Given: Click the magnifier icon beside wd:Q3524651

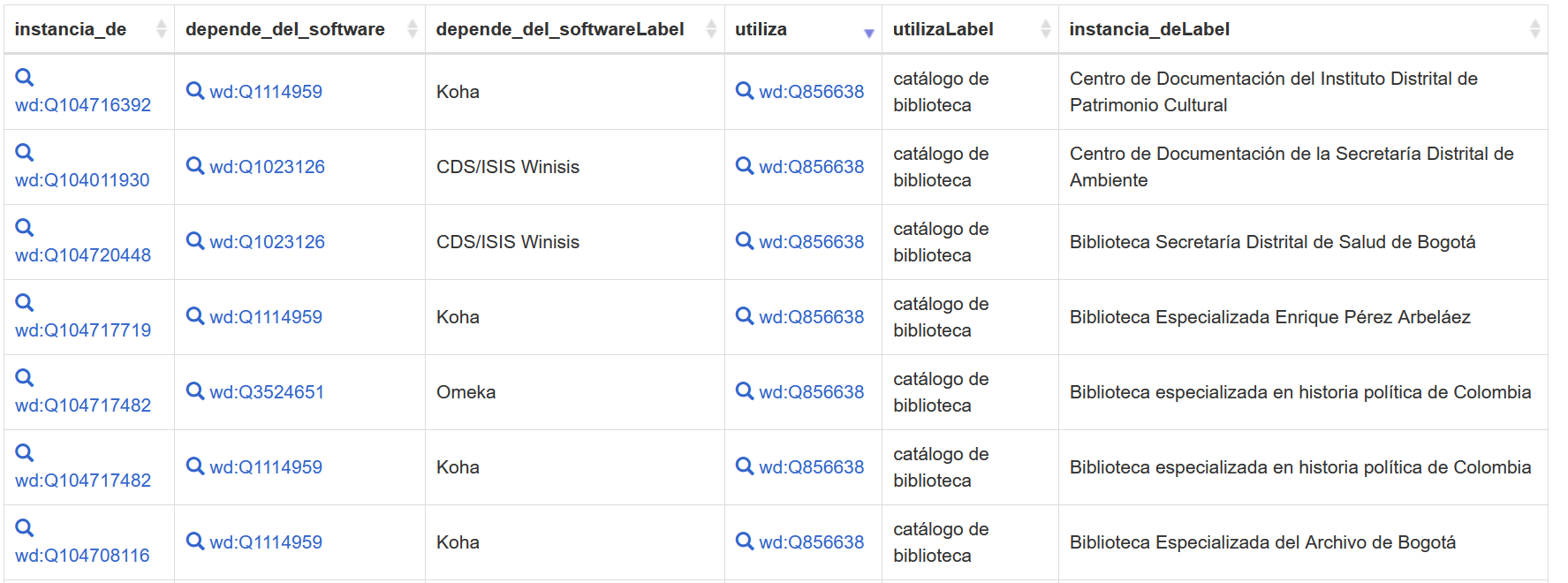Looking at the screenshot, I should pyautogui.click(x=195, y=391).
